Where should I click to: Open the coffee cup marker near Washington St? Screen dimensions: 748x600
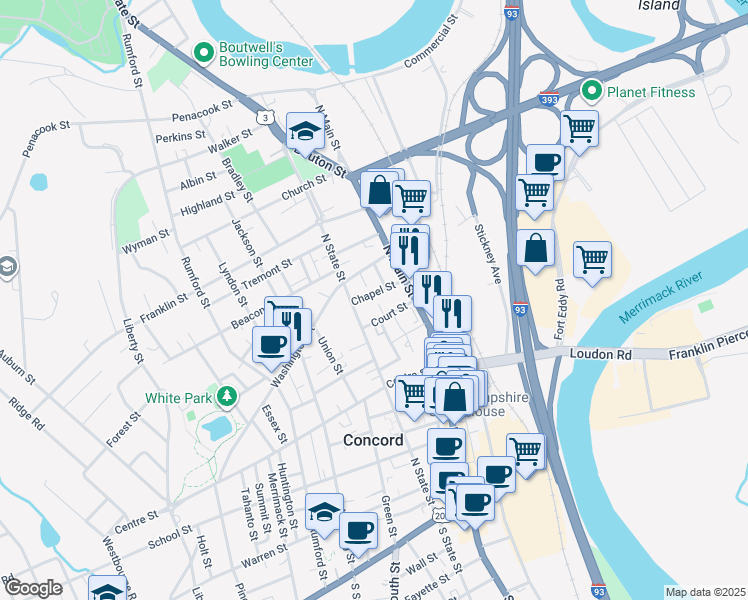tap(271, 346)
